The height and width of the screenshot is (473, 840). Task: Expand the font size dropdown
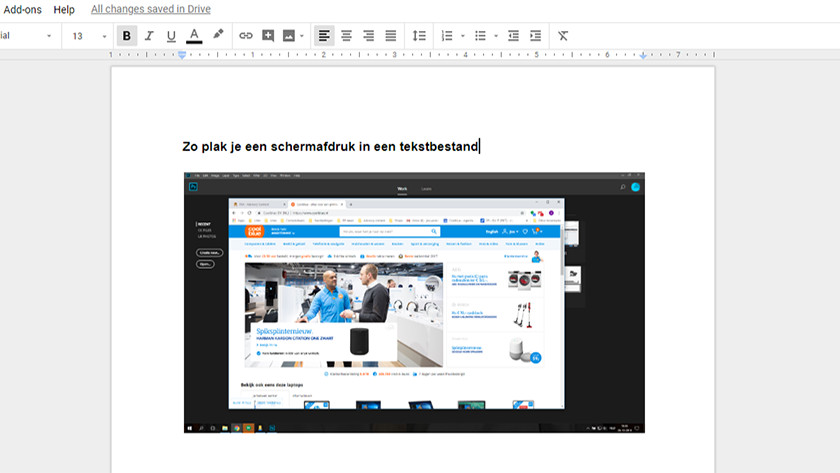pyautogui.click(x=104, y=36)
